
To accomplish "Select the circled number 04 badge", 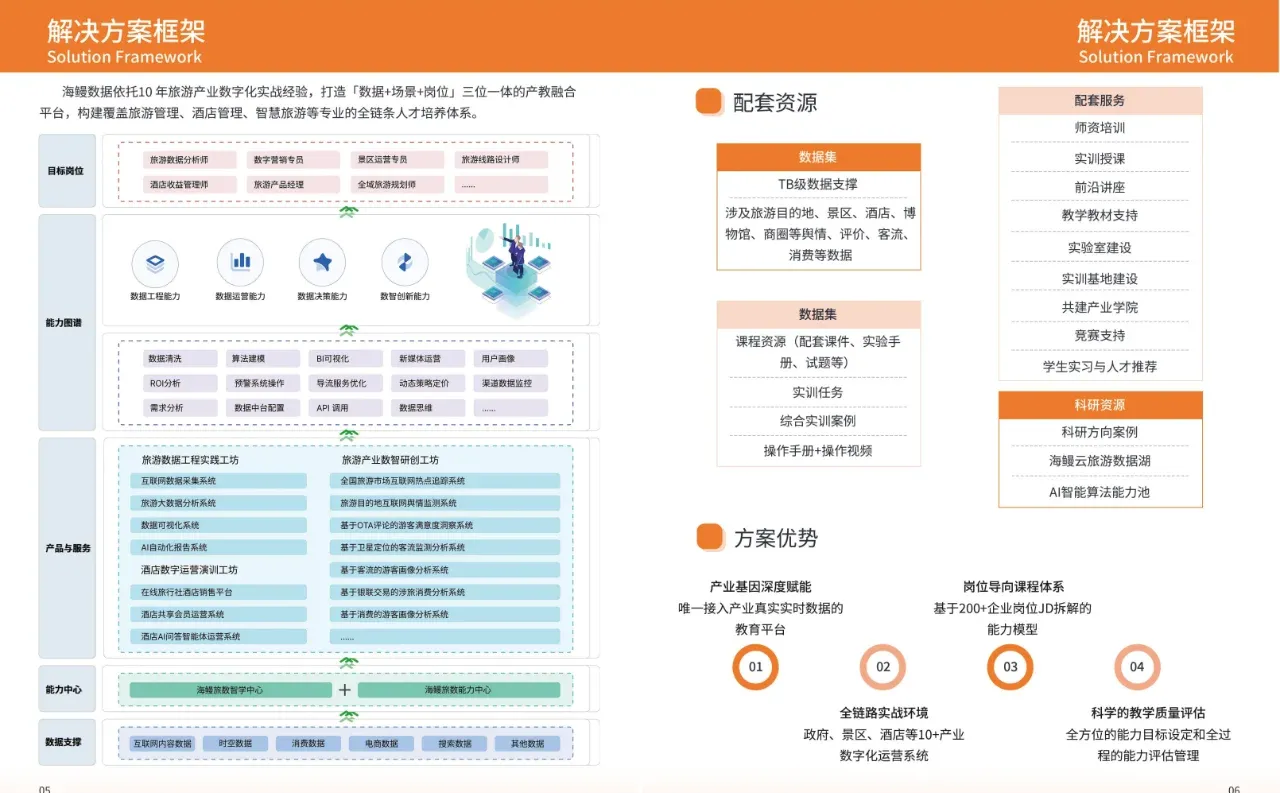I will click(1137, 667).
